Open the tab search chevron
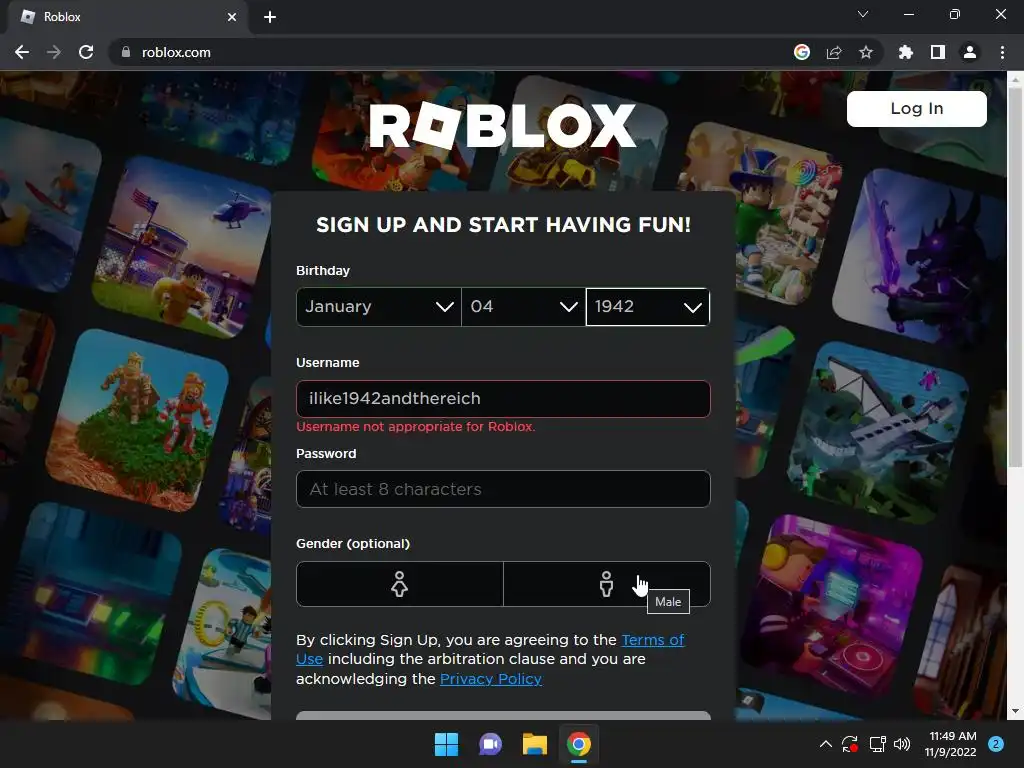Viewport: 1024px width, 768px height. point(863,14)
